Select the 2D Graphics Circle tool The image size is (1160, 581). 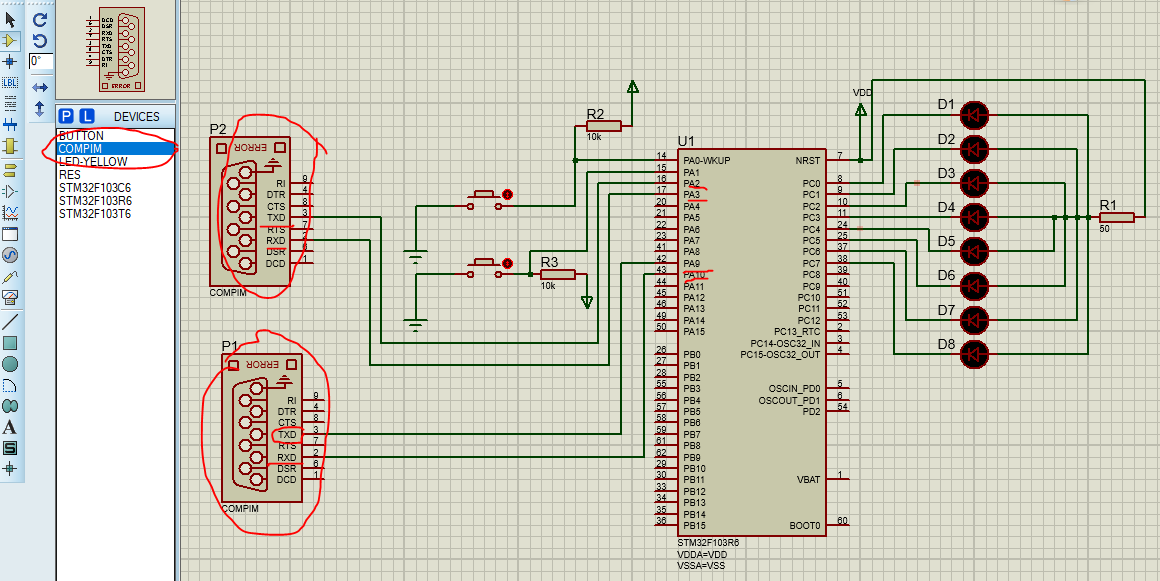tap(10, 364)
